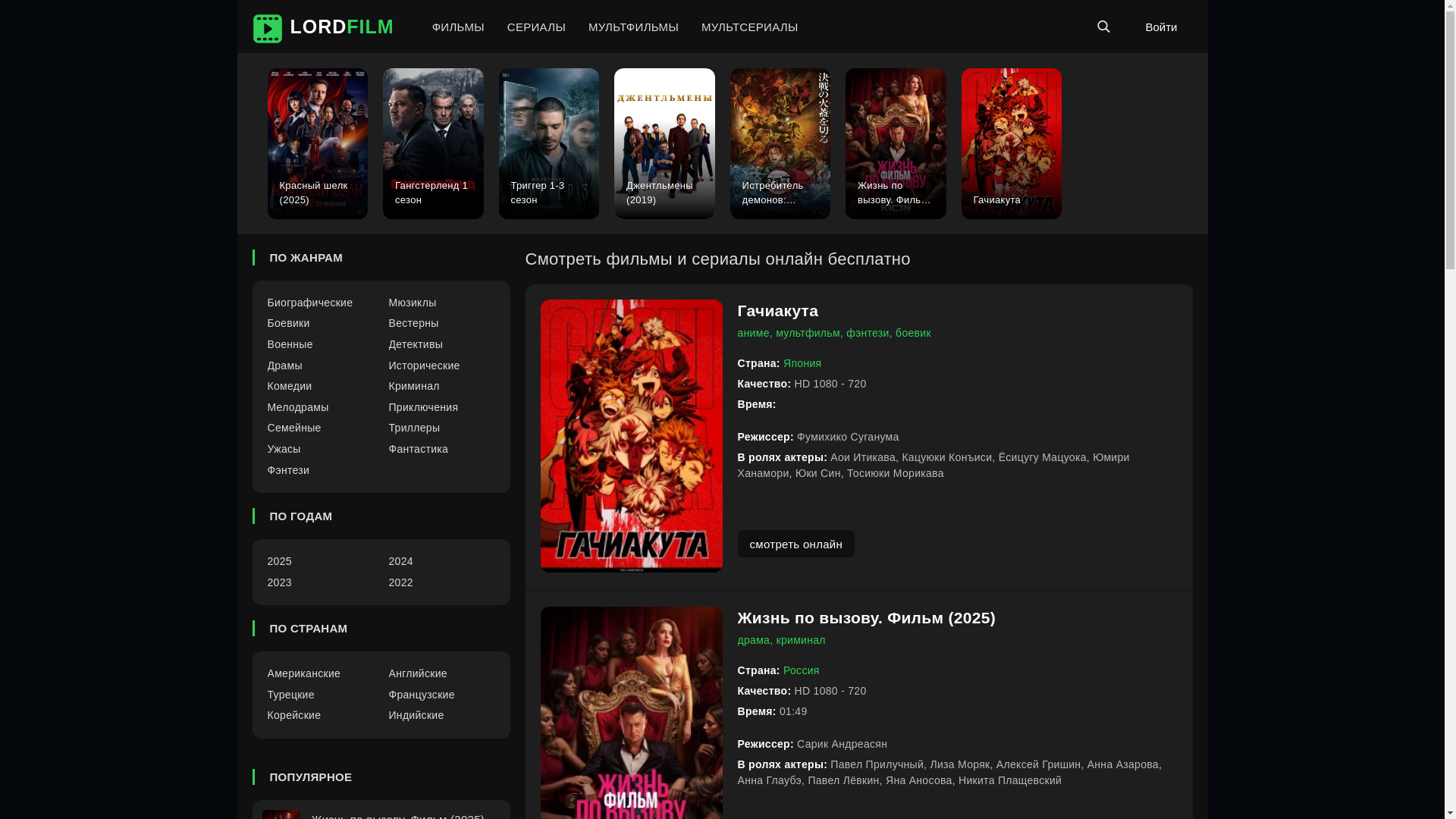This screenshot has width=1456, height=819.
Task: Filter by Английские country
Action: tap(418, 673)
